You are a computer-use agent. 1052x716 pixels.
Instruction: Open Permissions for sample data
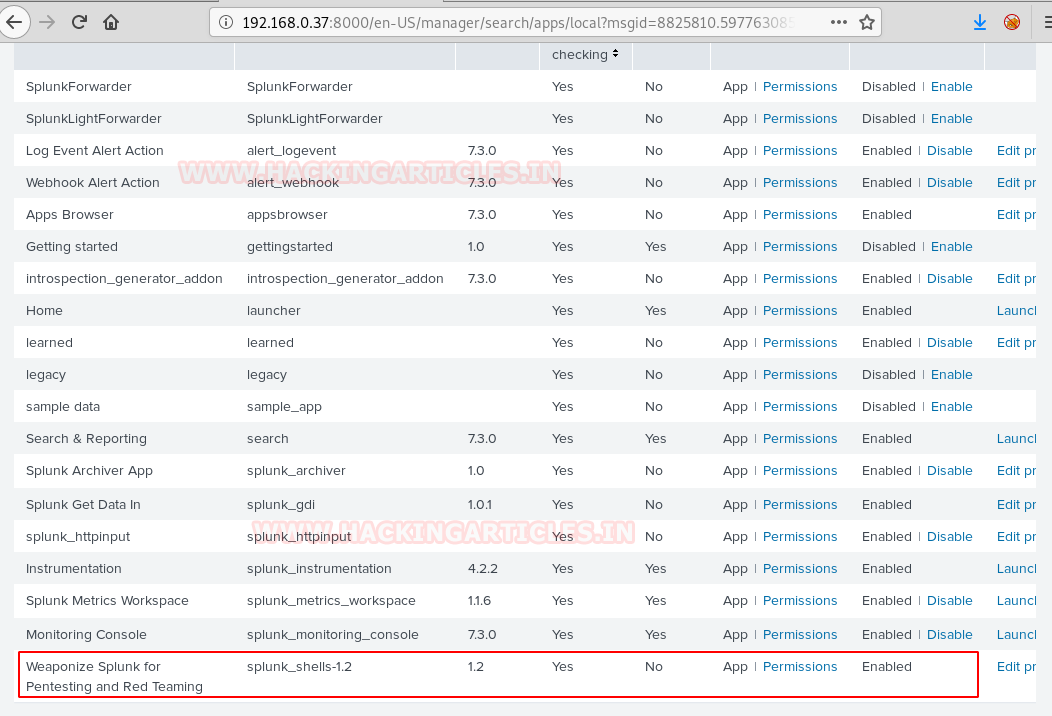click(x=800, y=407)
